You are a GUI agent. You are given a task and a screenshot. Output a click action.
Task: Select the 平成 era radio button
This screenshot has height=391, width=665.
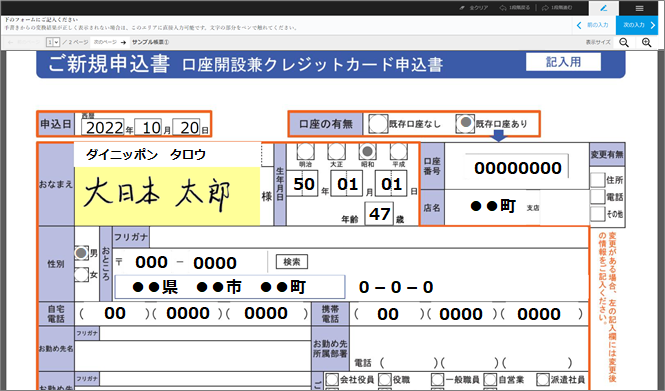pos(398,151)
